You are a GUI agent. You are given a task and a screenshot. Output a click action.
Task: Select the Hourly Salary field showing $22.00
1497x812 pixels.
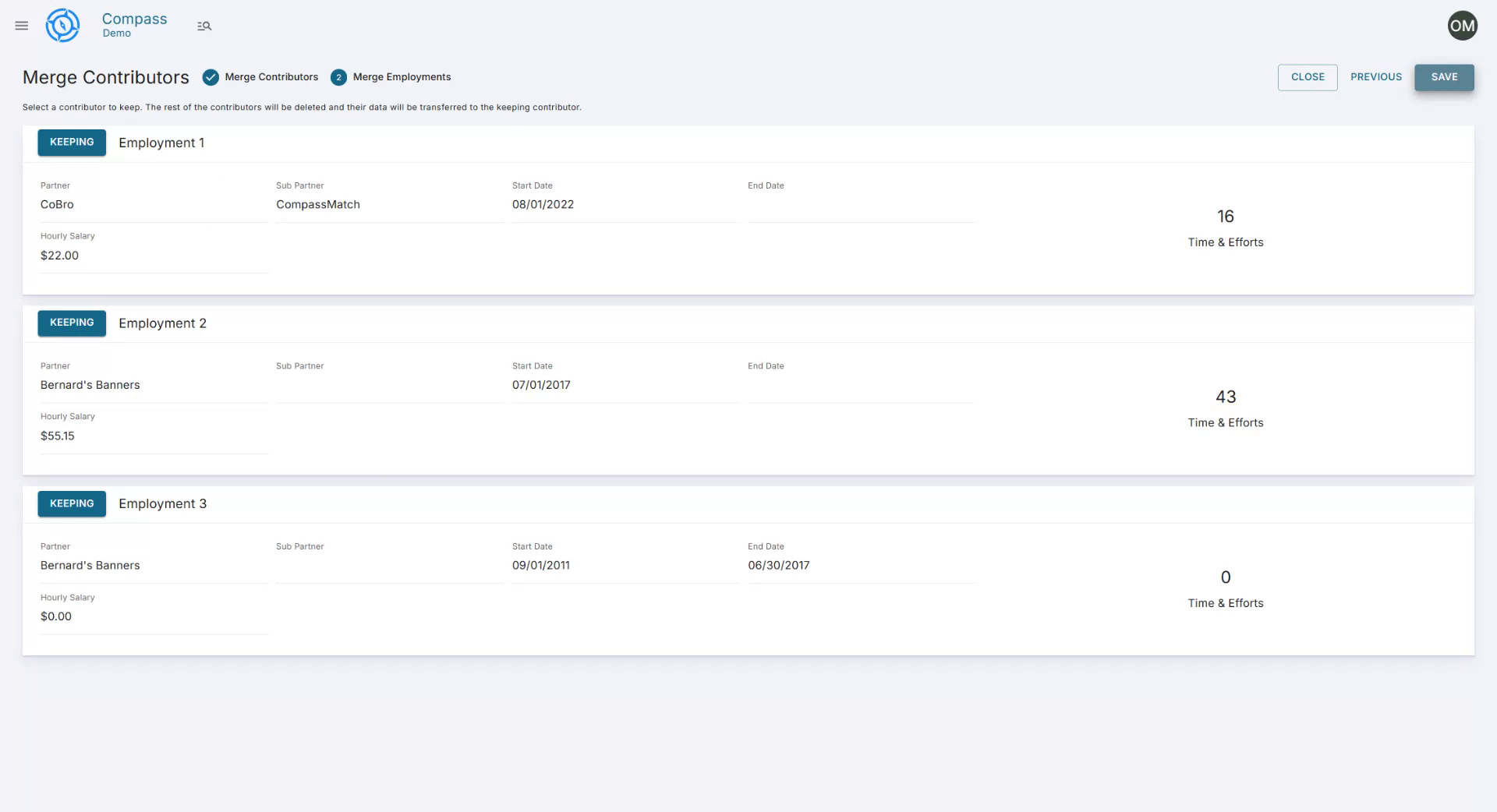coord(153,255)
